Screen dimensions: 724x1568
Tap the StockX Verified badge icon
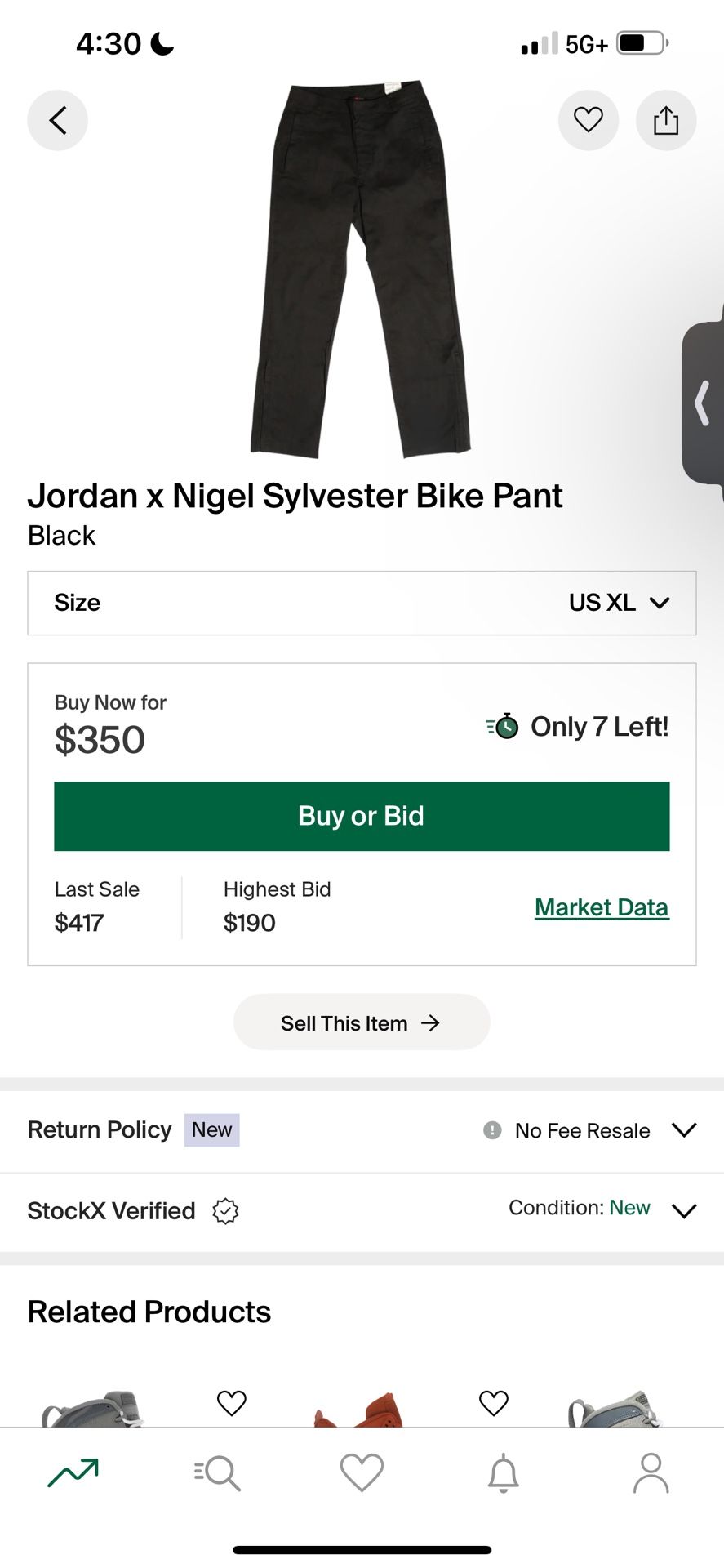225,1210
